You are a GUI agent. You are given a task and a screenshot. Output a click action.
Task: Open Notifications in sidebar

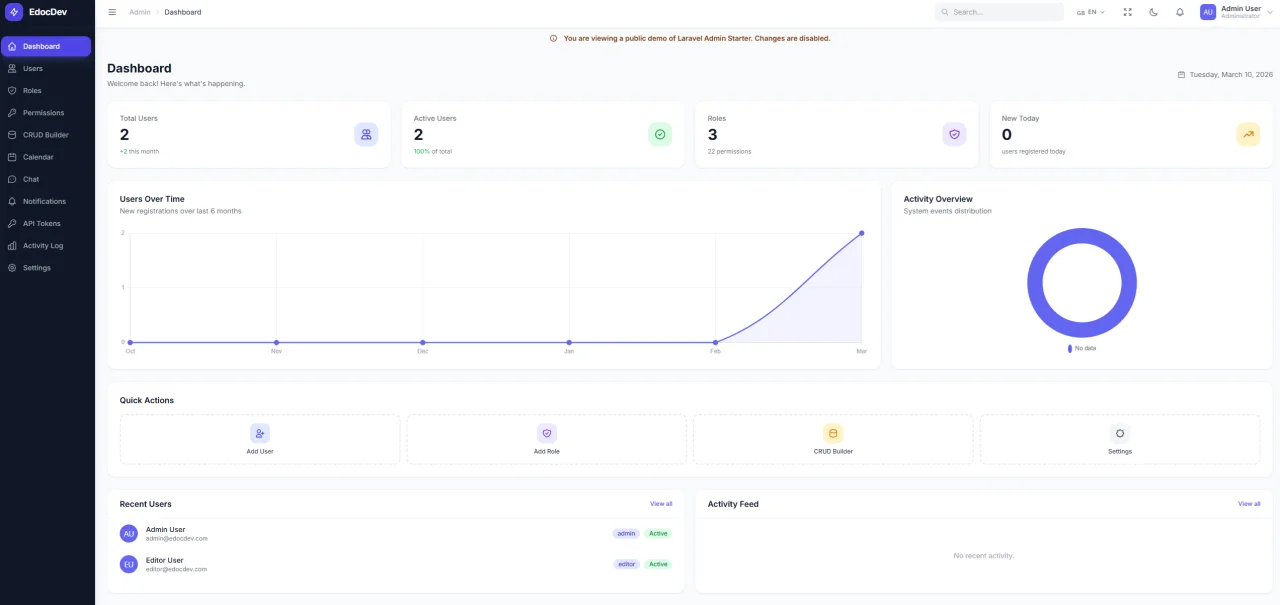point(47,201)
